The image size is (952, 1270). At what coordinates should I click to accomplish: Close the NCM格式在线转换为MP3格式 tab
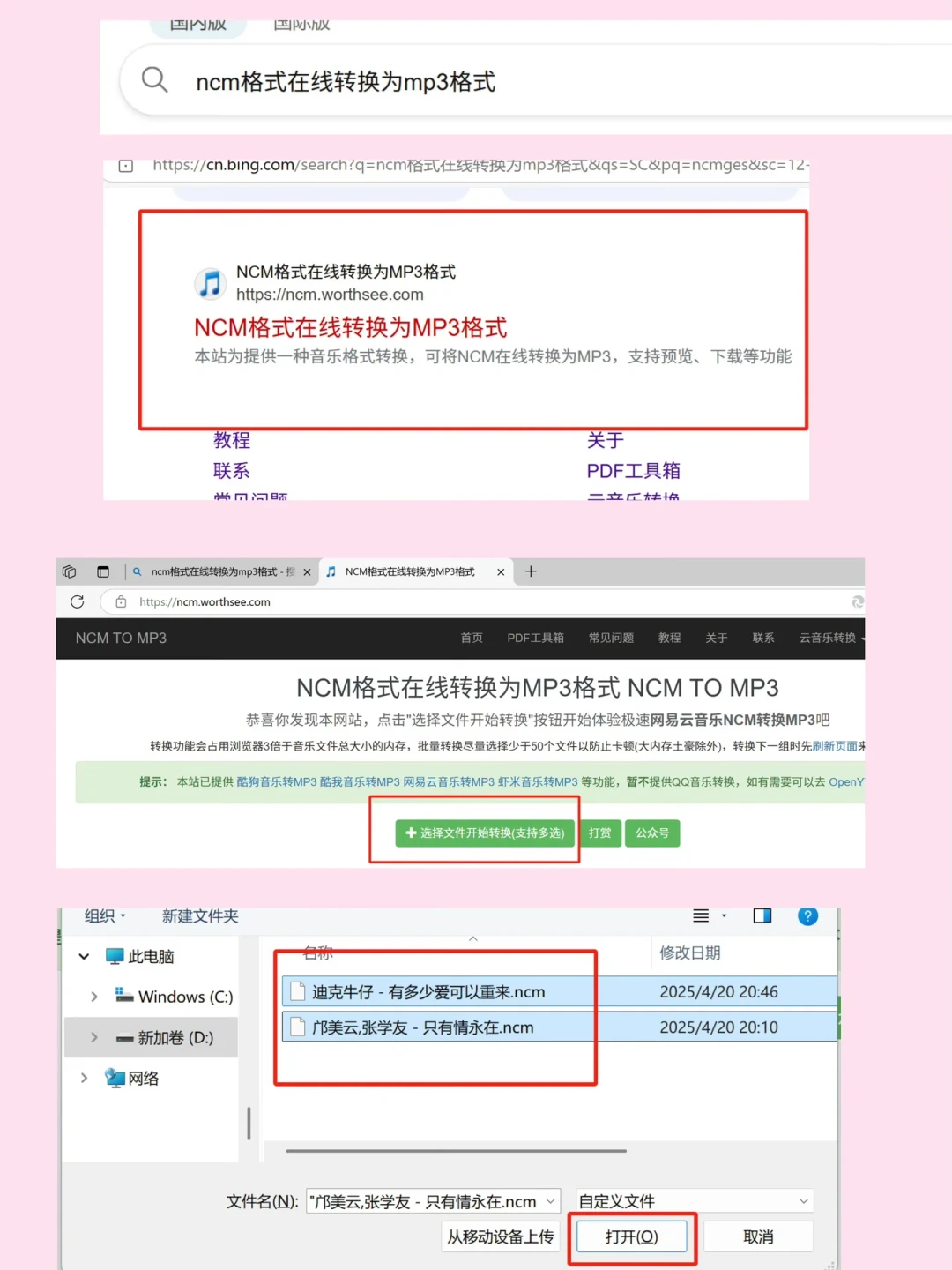point(501,572)
